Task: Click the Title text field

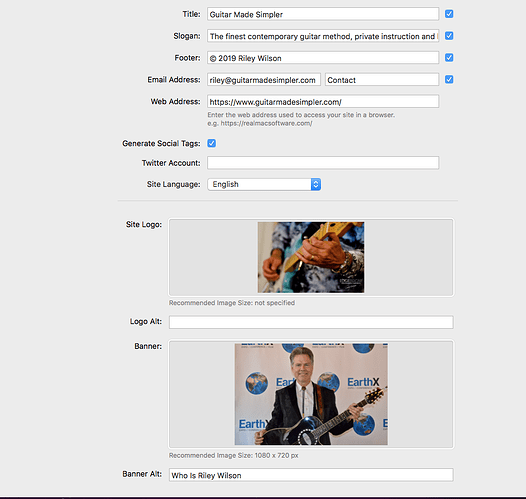Action: tap(323, 14)
